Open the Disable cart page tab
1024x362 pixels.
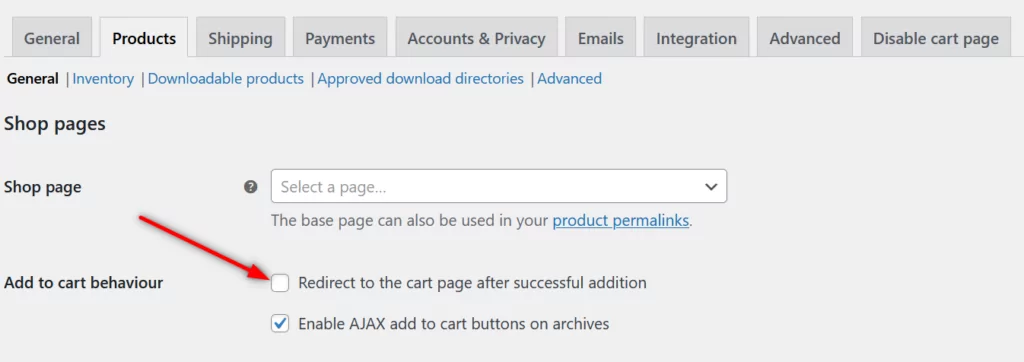click(936, 38)
